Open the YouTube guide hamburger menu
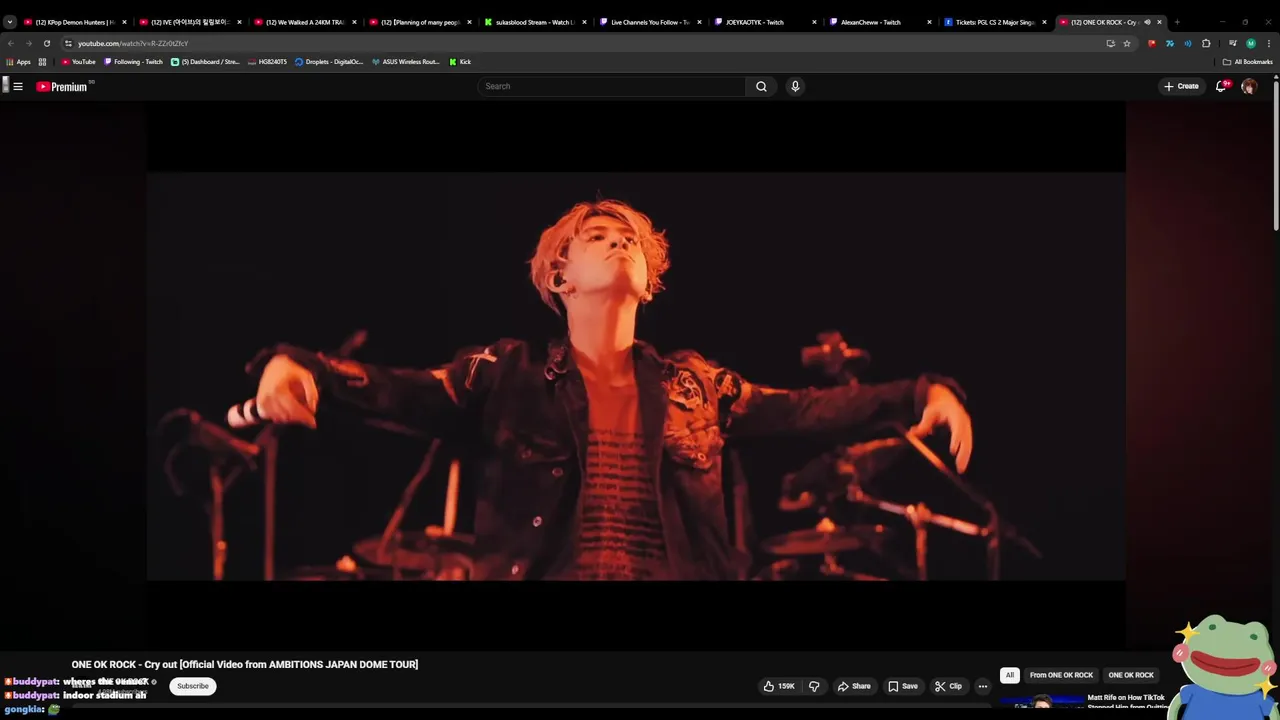This screenshot has height=720, width=1280. (x=18, y=86)
